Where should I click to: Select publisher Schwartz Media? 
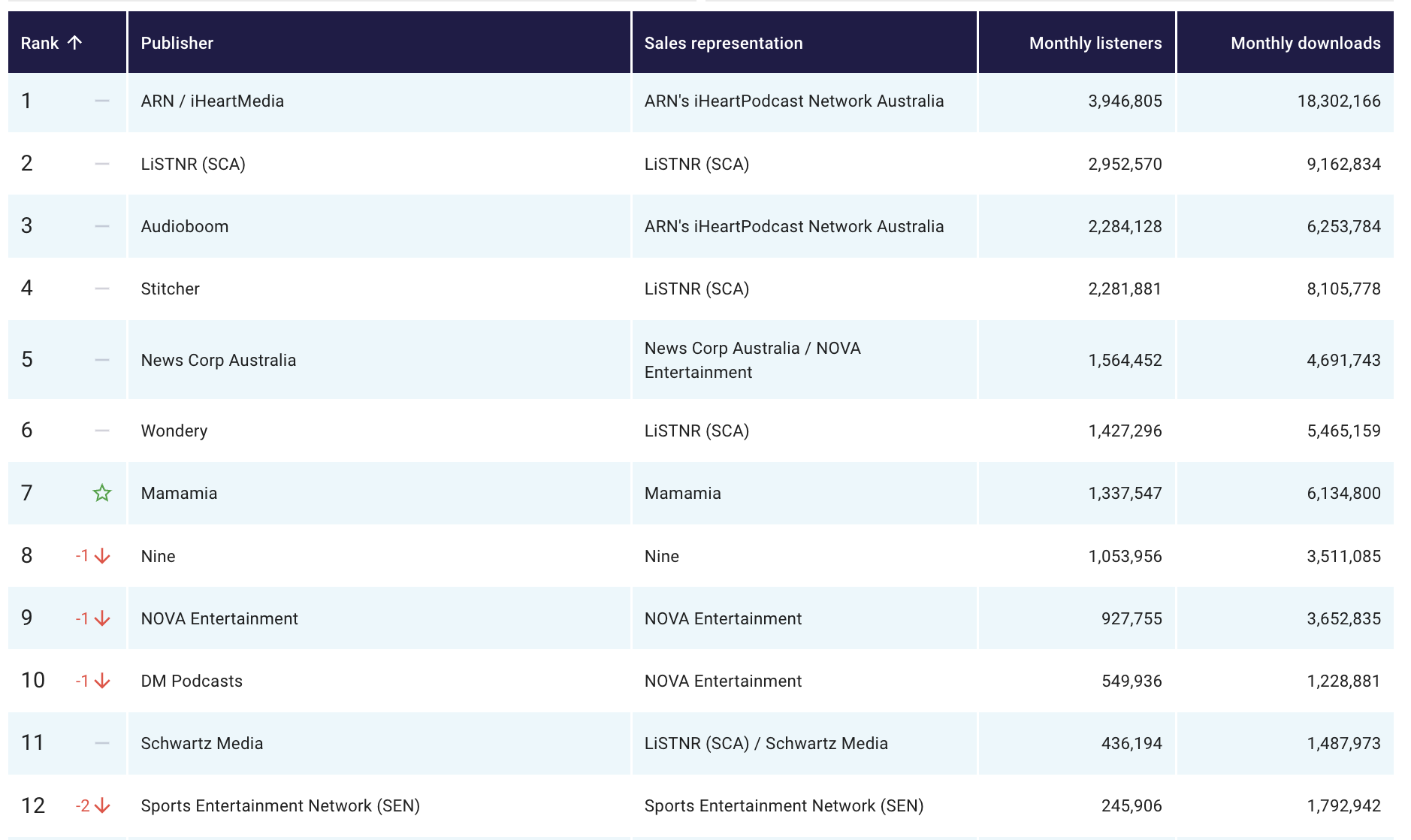click(202, 743)
